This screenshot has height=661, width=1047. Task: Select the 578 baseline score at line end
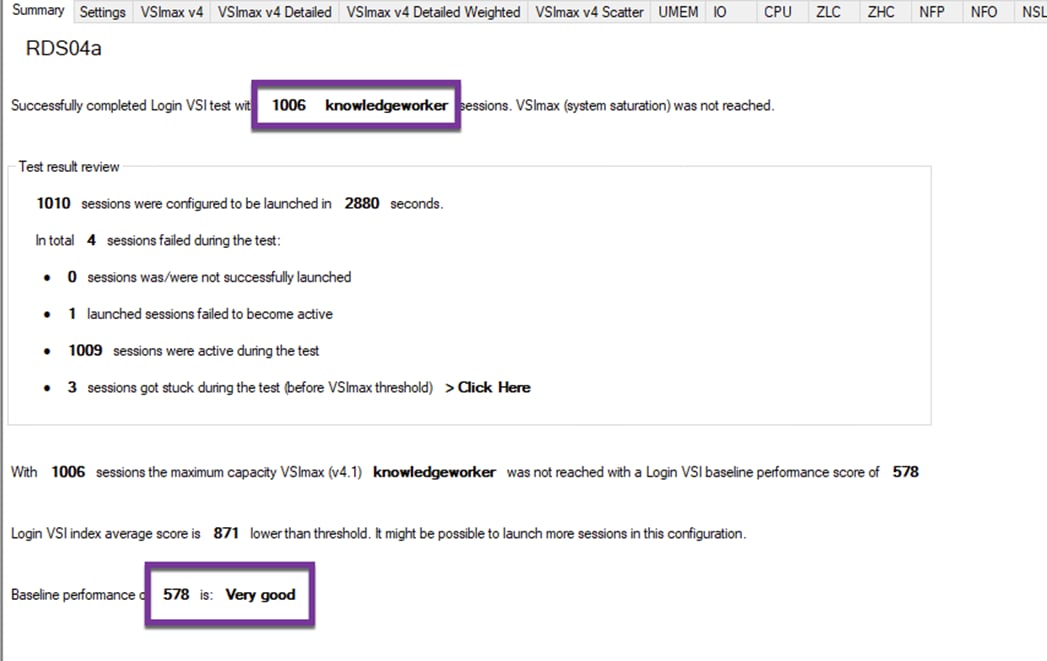(x=905, y=471)
